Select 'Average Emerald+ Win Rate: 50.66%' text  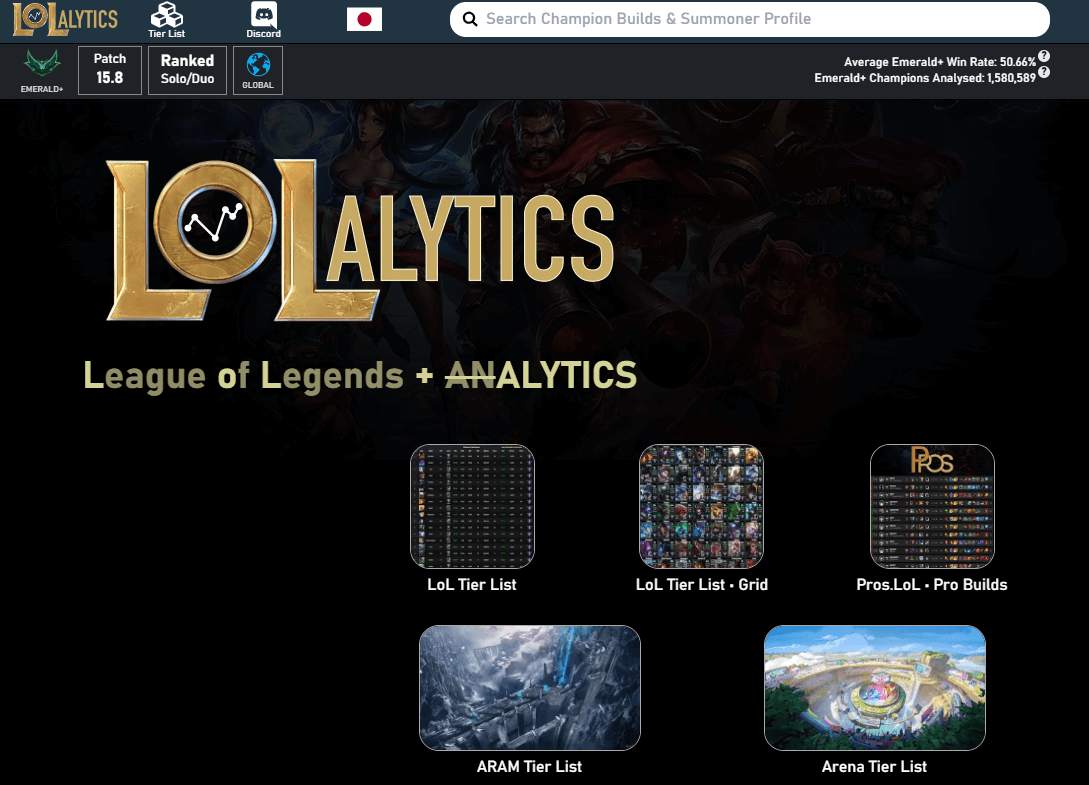coord(940,62)
